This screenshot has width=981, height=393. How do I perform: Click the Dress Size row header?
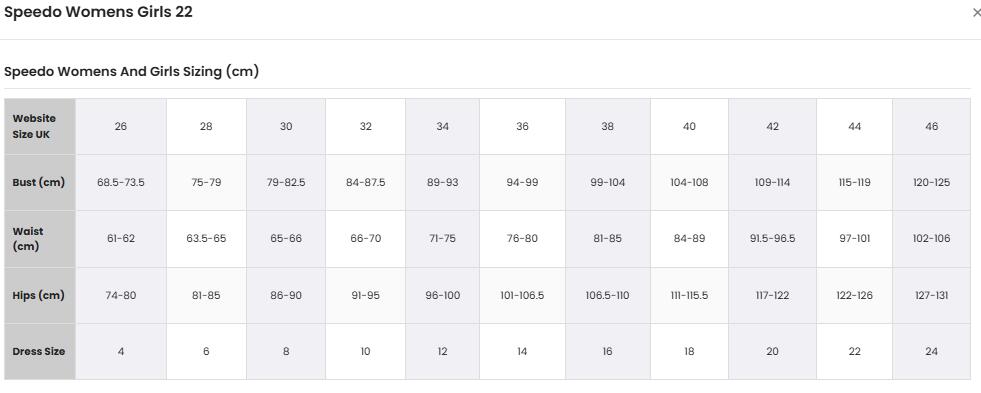(x=40, y=352)
